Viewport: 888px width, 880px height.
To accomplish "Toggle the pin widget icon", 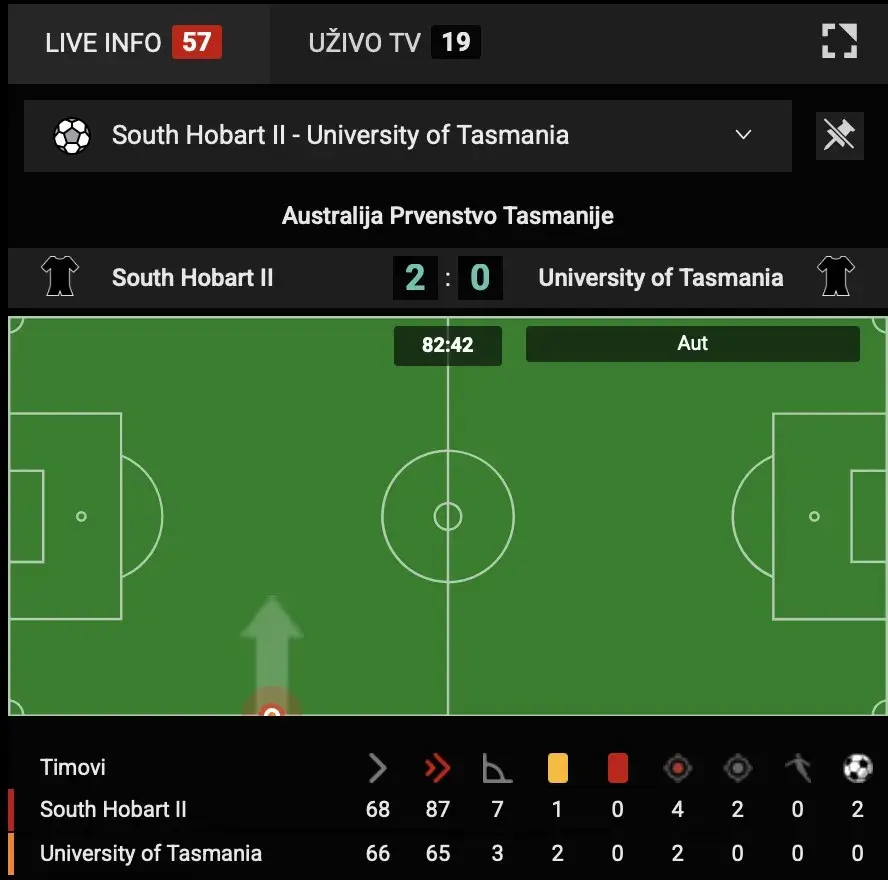I will pos(839,135).
